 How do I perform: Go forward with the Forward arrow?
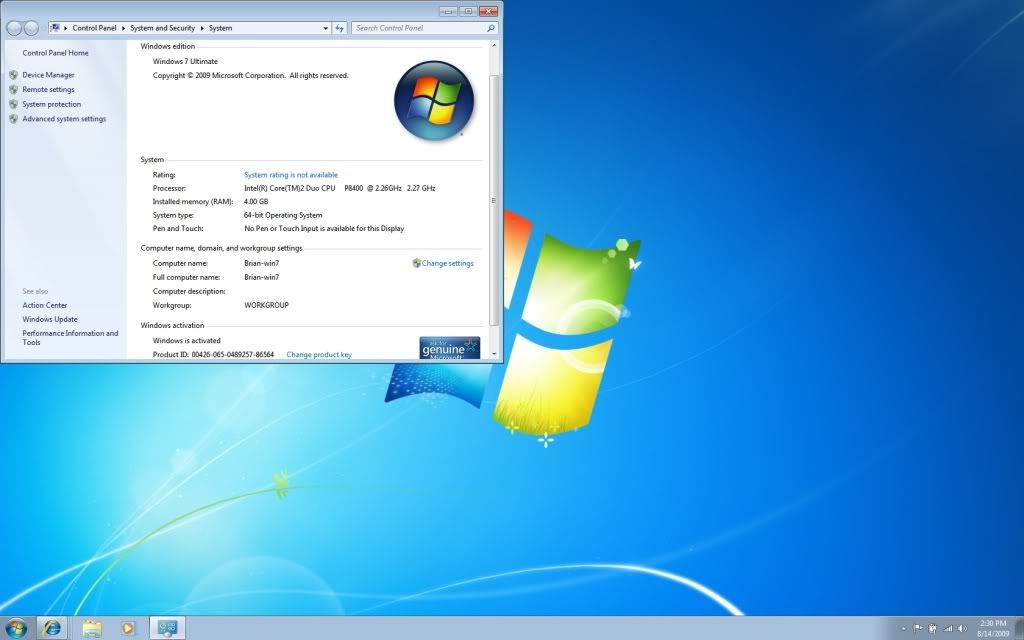31,28
